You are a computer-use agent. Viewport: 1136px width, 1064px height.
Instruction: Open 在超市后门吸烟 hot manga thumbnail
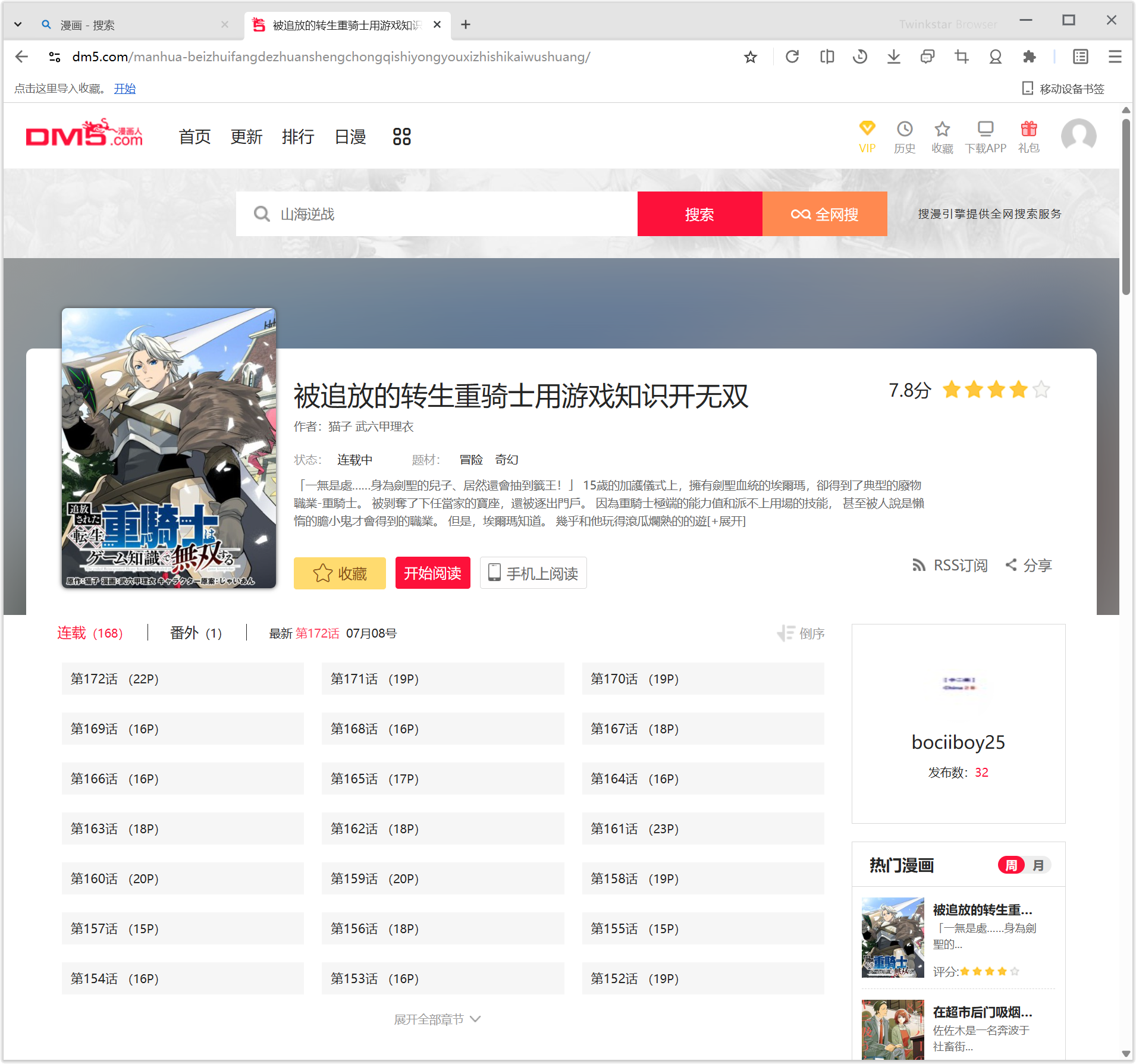893,1029
